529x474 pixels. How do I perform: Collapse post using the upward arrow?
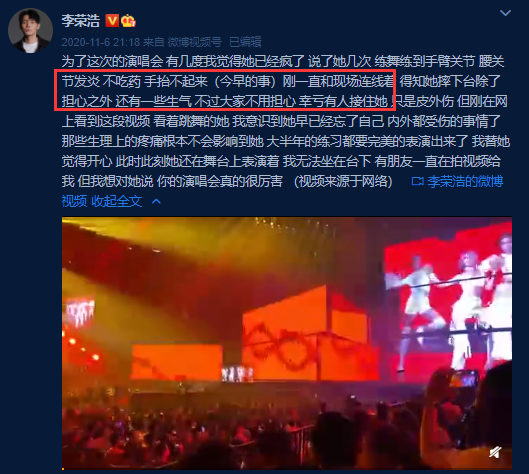click(156, 201)
